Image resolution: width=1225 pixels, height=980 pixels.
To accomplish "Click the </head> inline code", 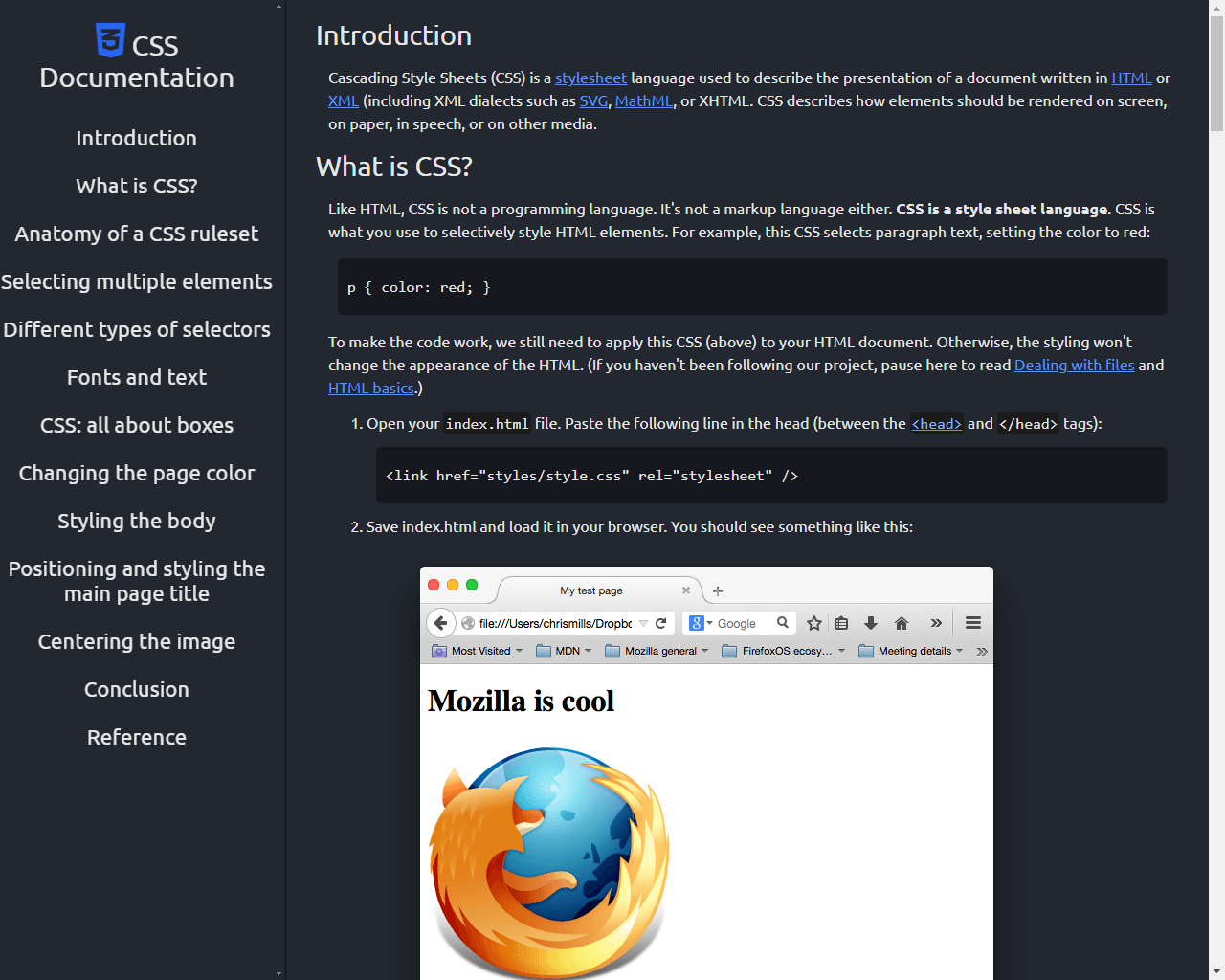I will [1029, 424].
